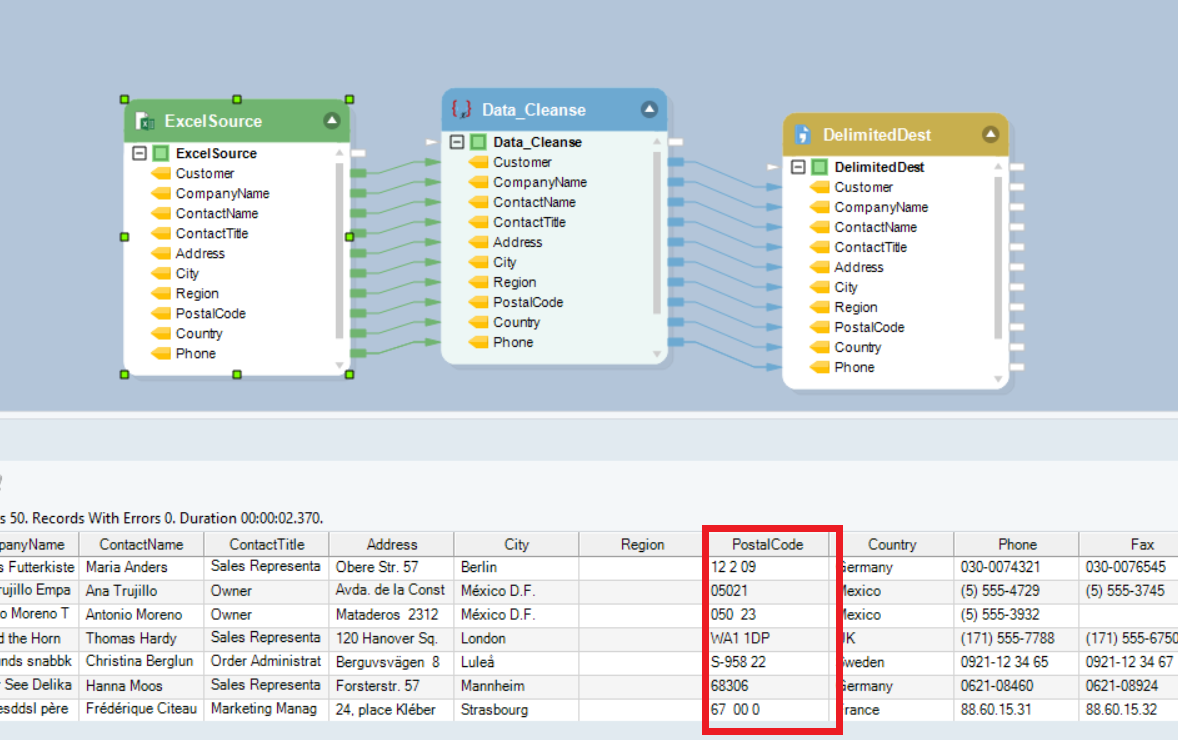Select Country field icon in ExcelSource
The height and width of the screenshot is (740, 1178).
[161, 334]
